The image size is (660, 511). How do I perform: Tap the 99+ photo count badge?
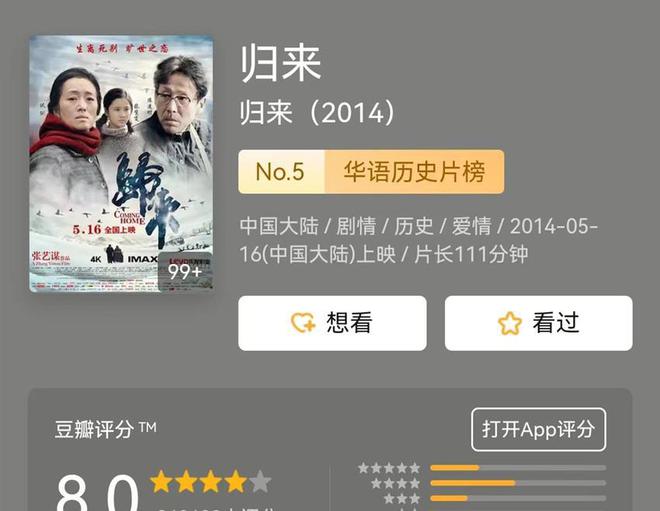185,272
